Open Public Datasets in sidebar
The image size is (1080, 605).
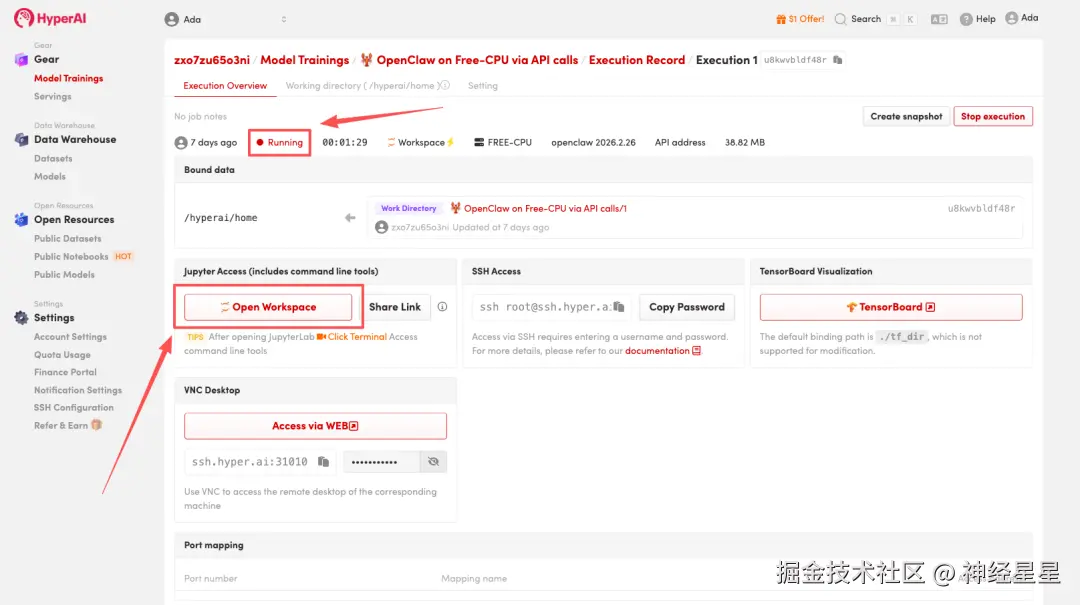point(68,238)
